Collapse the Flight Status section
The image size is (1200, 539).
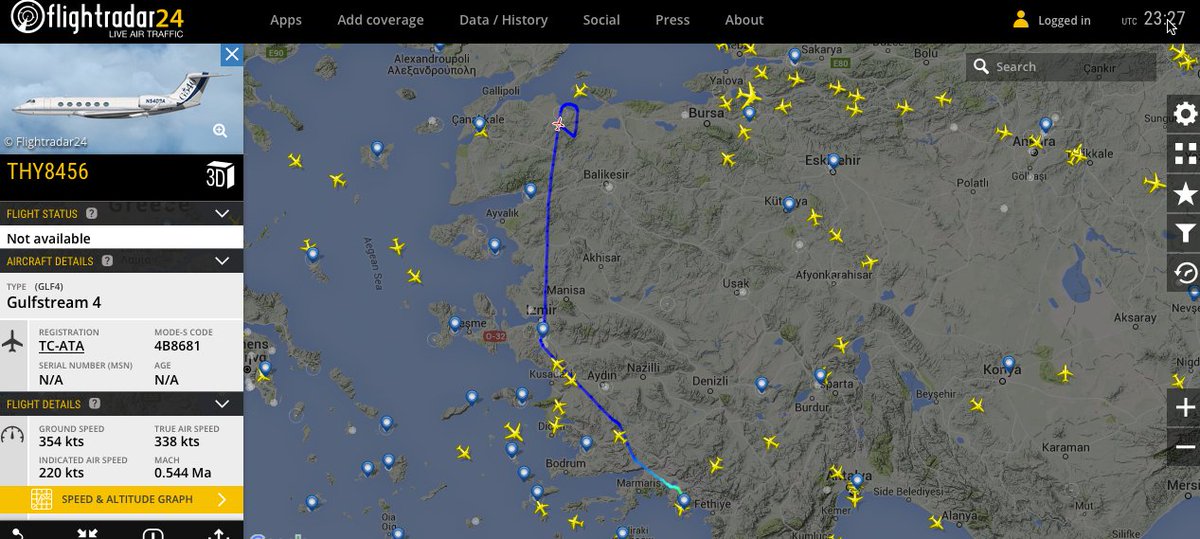tap(222, 213)
